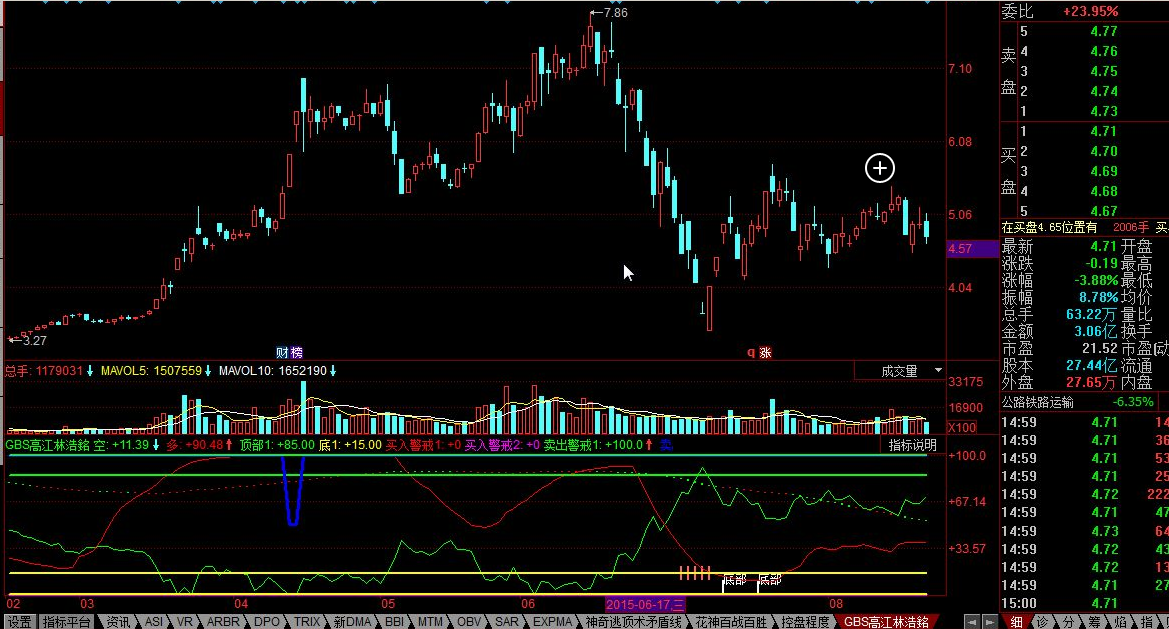Select the 花神百战百胜 indicator tab

pyautogui.click(x=731, y=622)
